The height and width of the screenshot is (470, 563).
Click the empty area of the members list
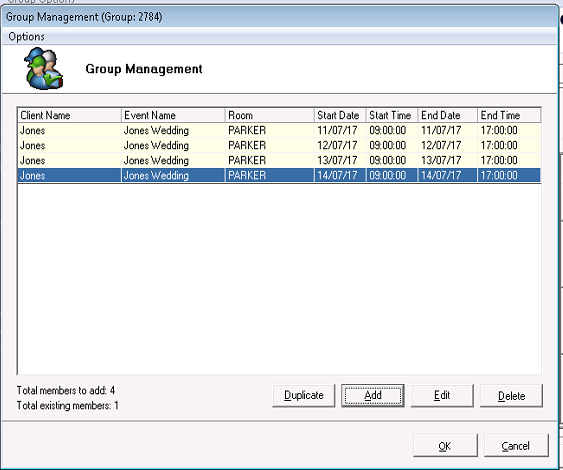click(279, 278)
